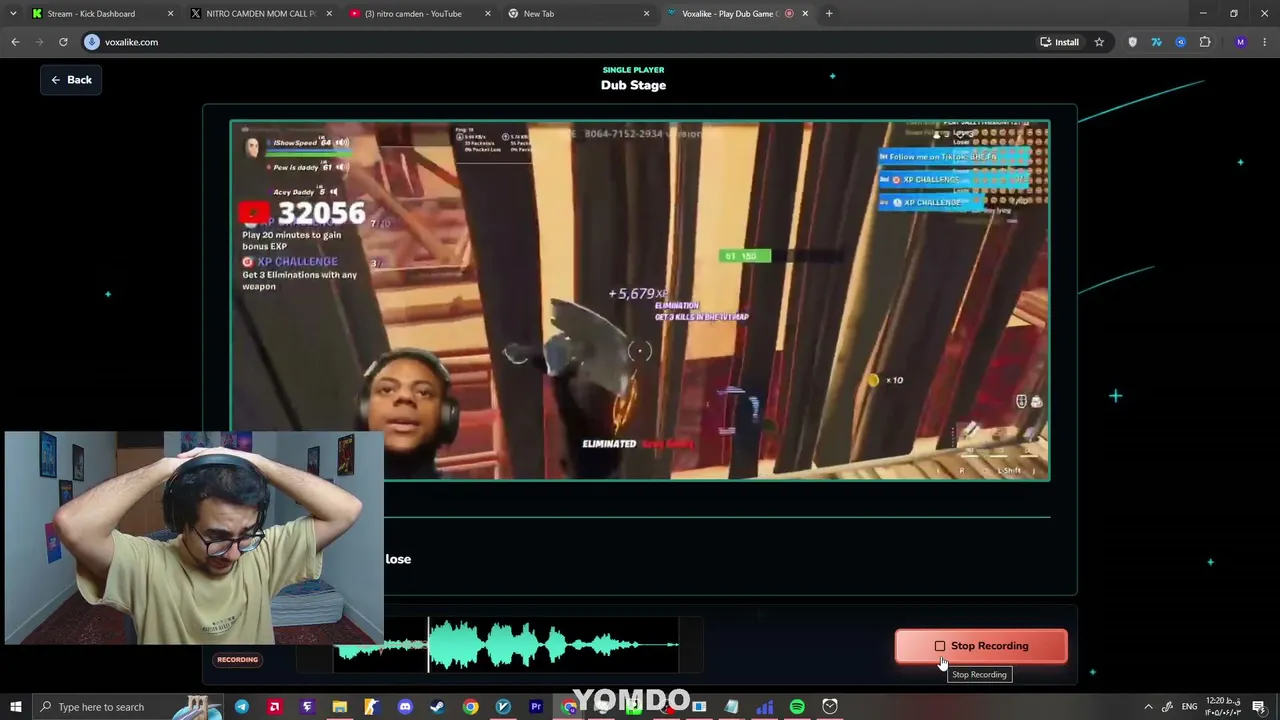The height and width of the screenshot is (720, 1280).
Task: Click the Stop Recording button
Action: click(981, 646)
